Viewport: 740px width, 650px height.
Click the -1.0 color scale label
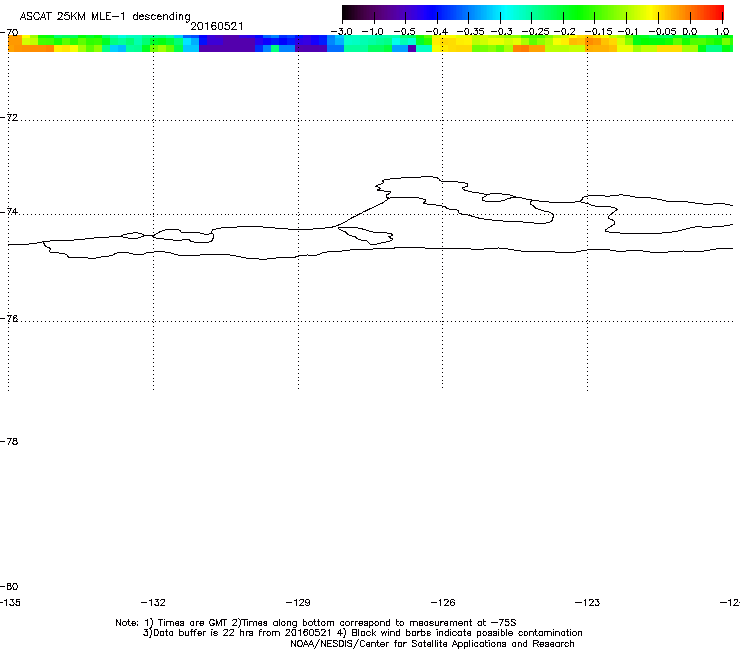click(x=372, y=31)
